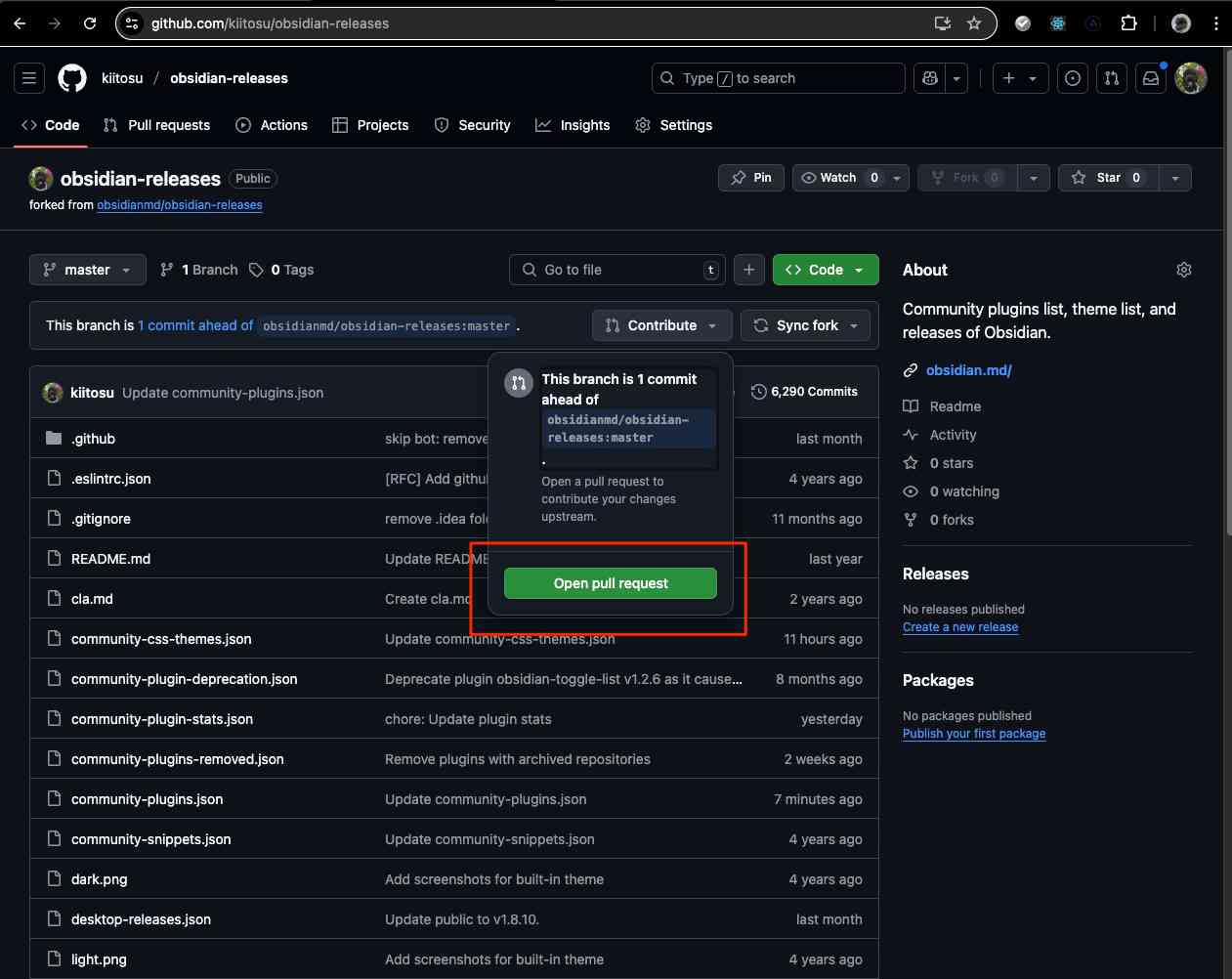Open the pull requests icon in header

(x=1112, y=78)
